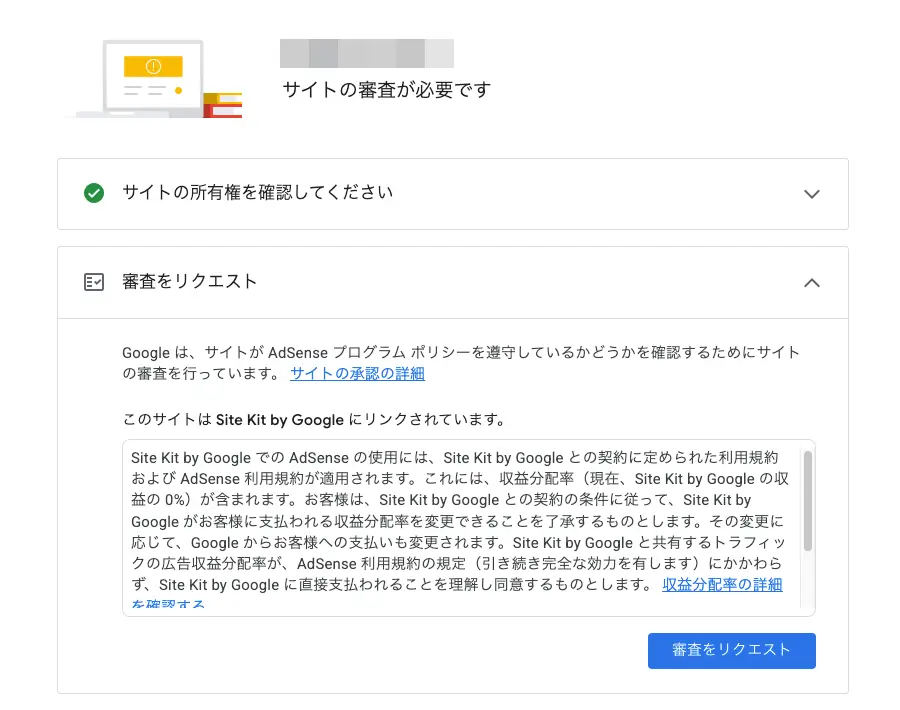Click the upward chevron on the review panel
The height and width of the screenshot is (710, 900).
[x=812, y=283]
